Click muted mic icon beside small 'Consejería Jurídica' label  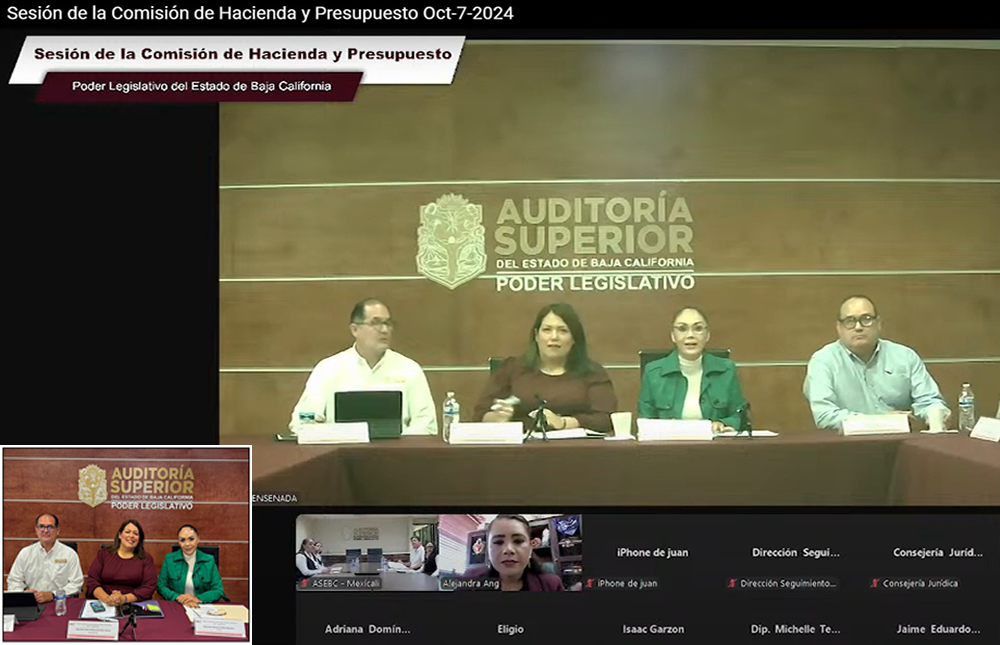coord(875,583)
